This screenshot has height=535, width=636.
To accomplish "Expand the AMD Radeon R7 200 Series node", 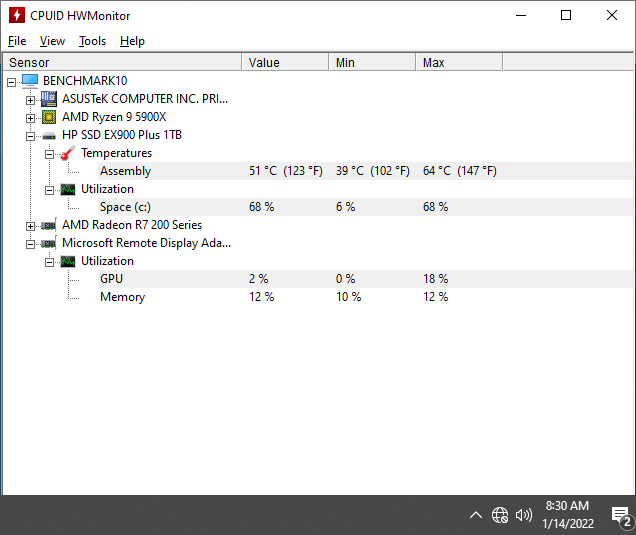I will point(30,226).
